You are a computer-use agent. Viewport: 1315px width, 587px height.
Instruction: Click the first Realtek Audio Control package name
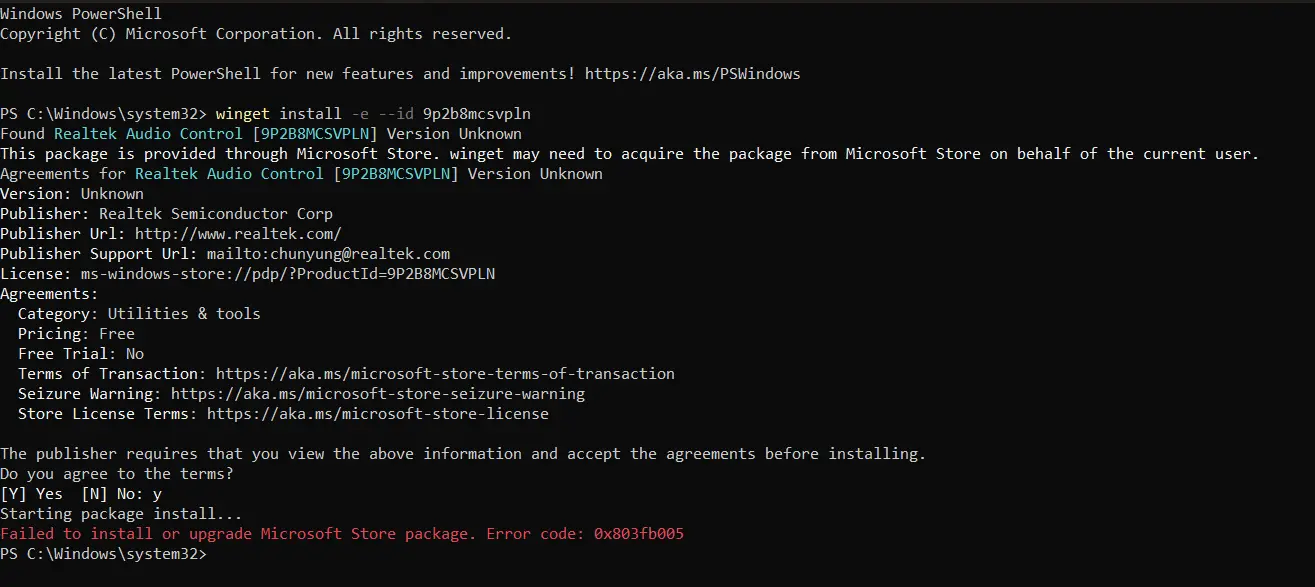[x=148, y=134]
